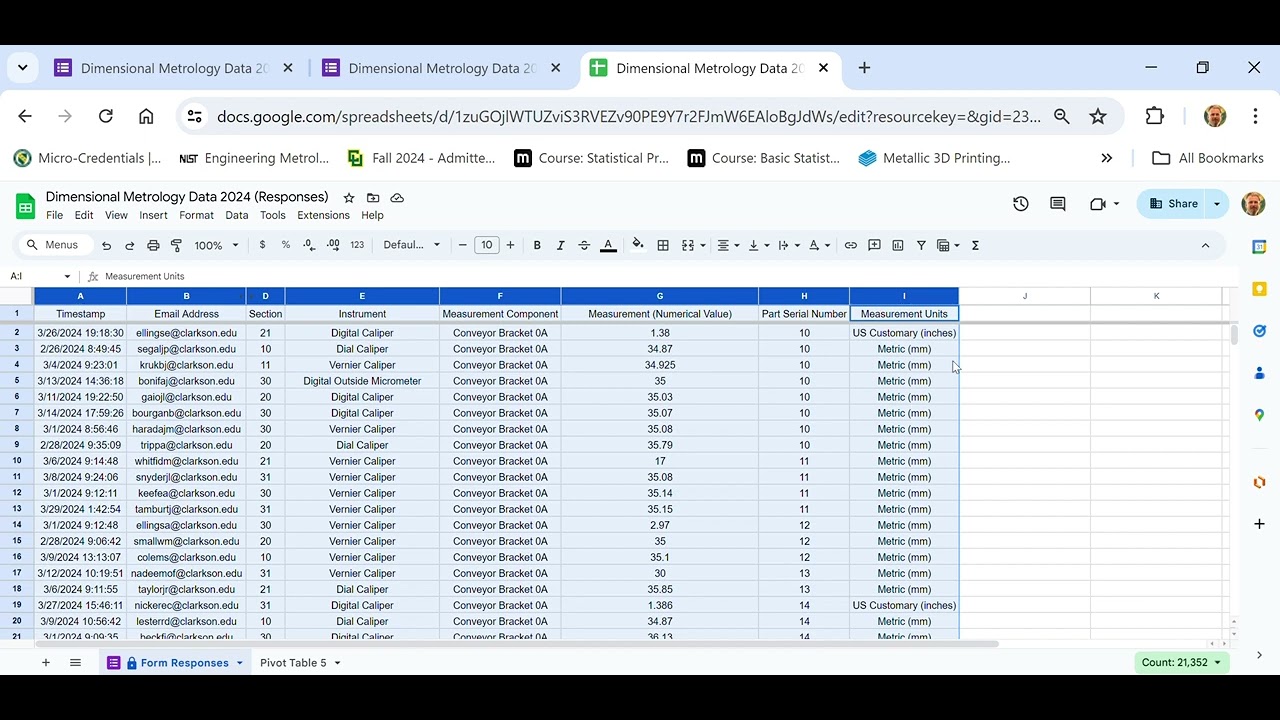Image resolution: width=1280 pixels, height=720 pixels.
Task: Open Engineering Metrol... bookmark
Action: coord(254,158)
